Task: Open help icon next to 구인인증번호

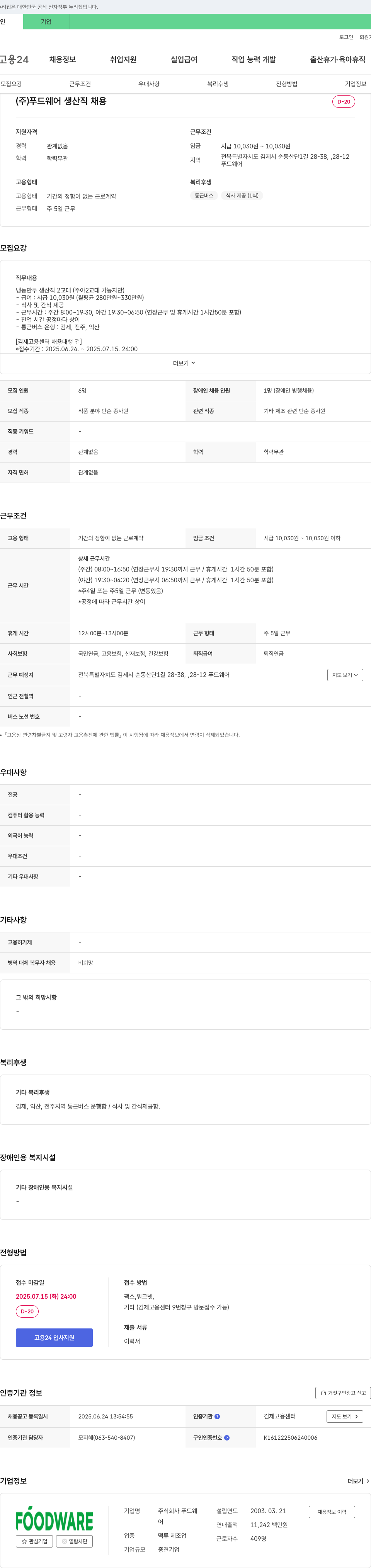Action: coord(226,1438)
